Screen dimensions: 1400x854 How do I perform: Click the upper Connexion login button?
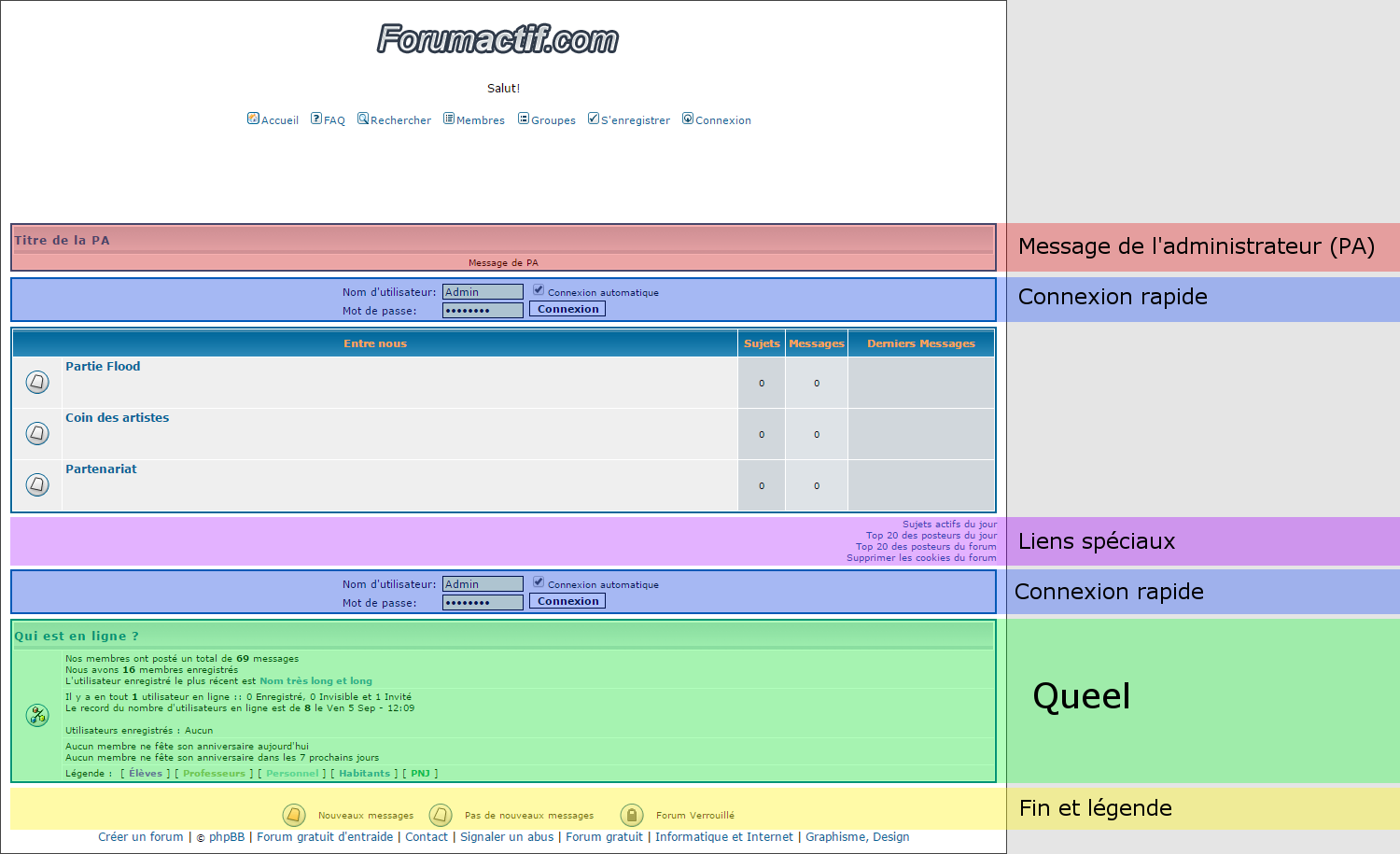click(567, 309)
